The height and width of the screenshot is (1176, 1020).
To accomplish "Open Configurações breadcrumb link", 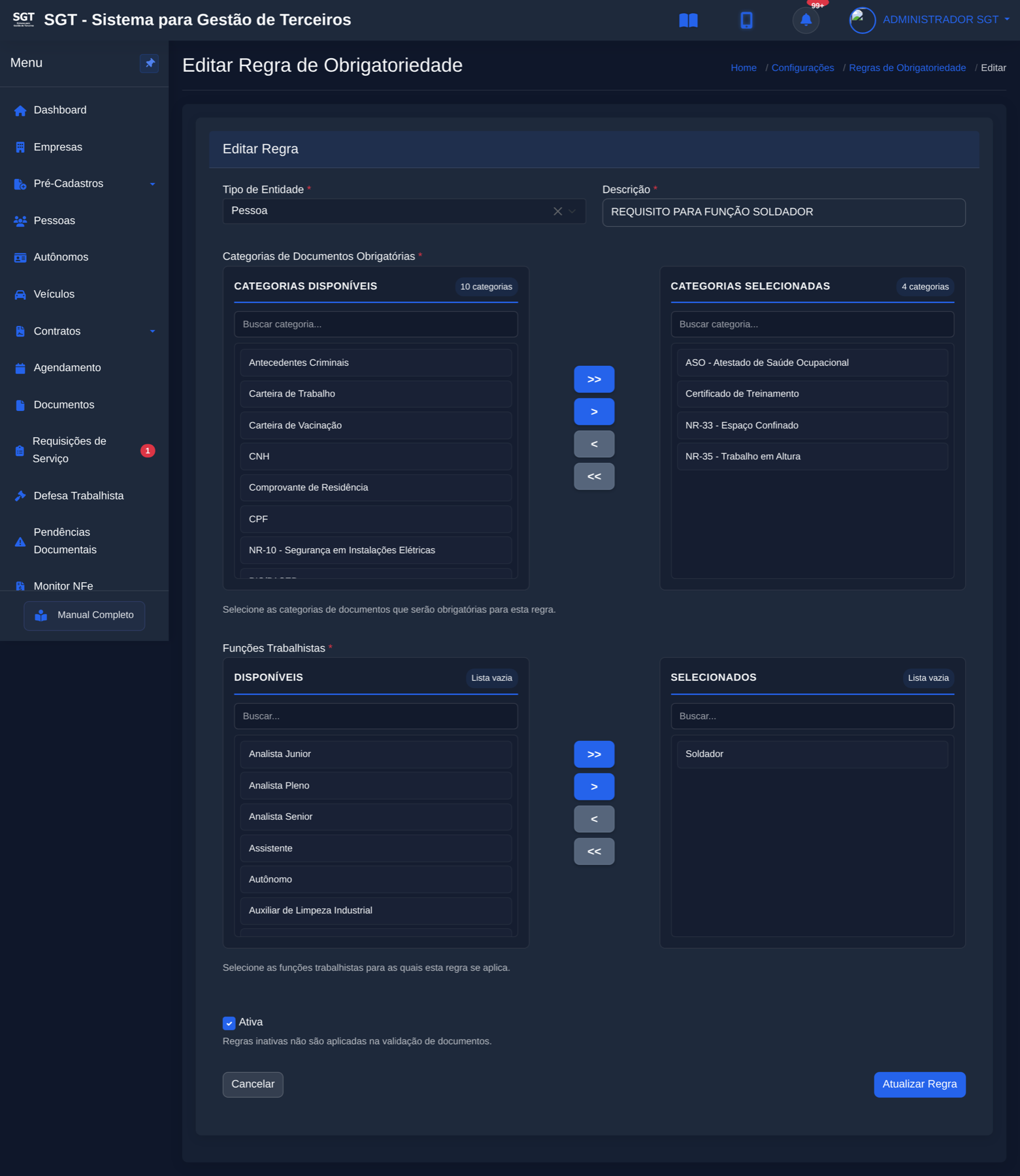I will pyautogui.click(x=802, y=68).
